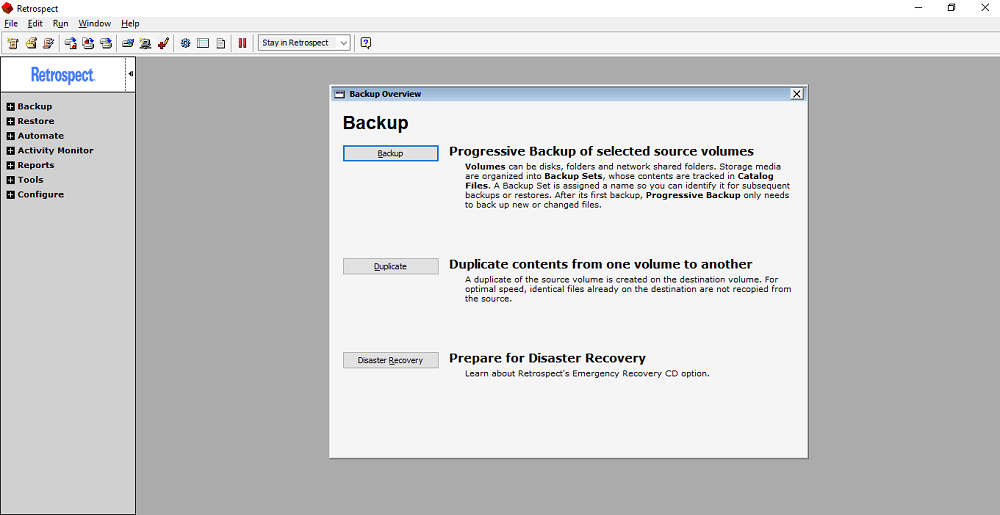Click the computer-with-star clients icon
Screen dimensions: 1000x515
pyautogui.click(x=145, y=43)
